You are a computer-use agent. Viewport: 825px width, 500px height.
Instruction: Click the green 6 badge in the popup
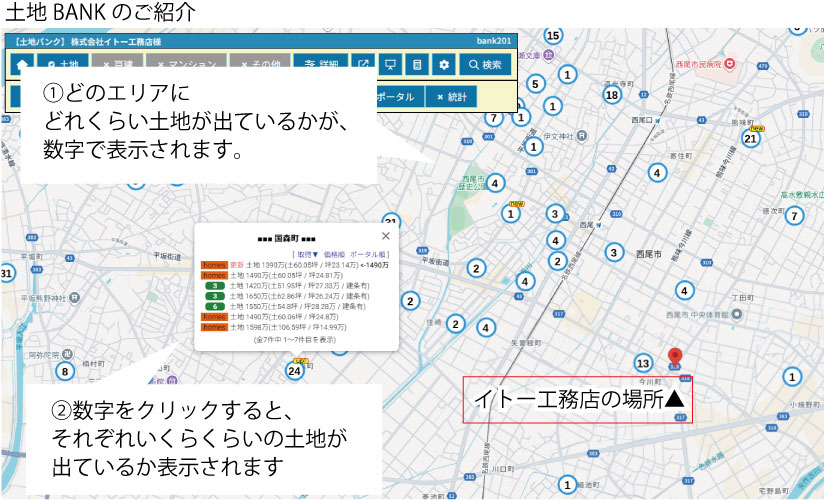coord(215,306)
